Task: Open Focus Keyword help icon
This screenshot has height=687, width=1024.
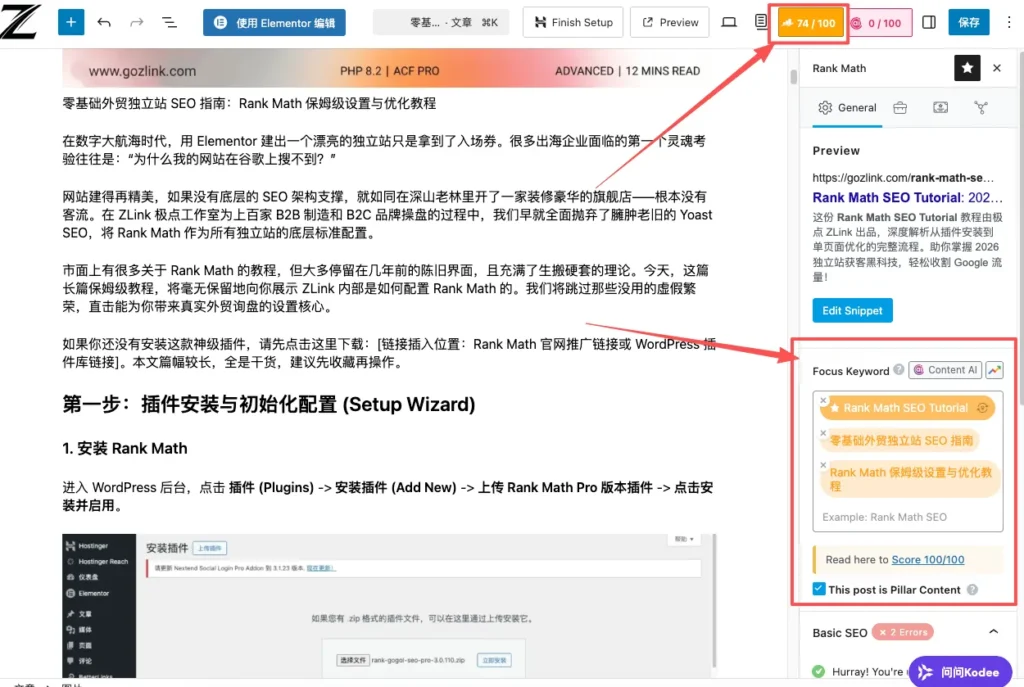Action: click(899, 370)
